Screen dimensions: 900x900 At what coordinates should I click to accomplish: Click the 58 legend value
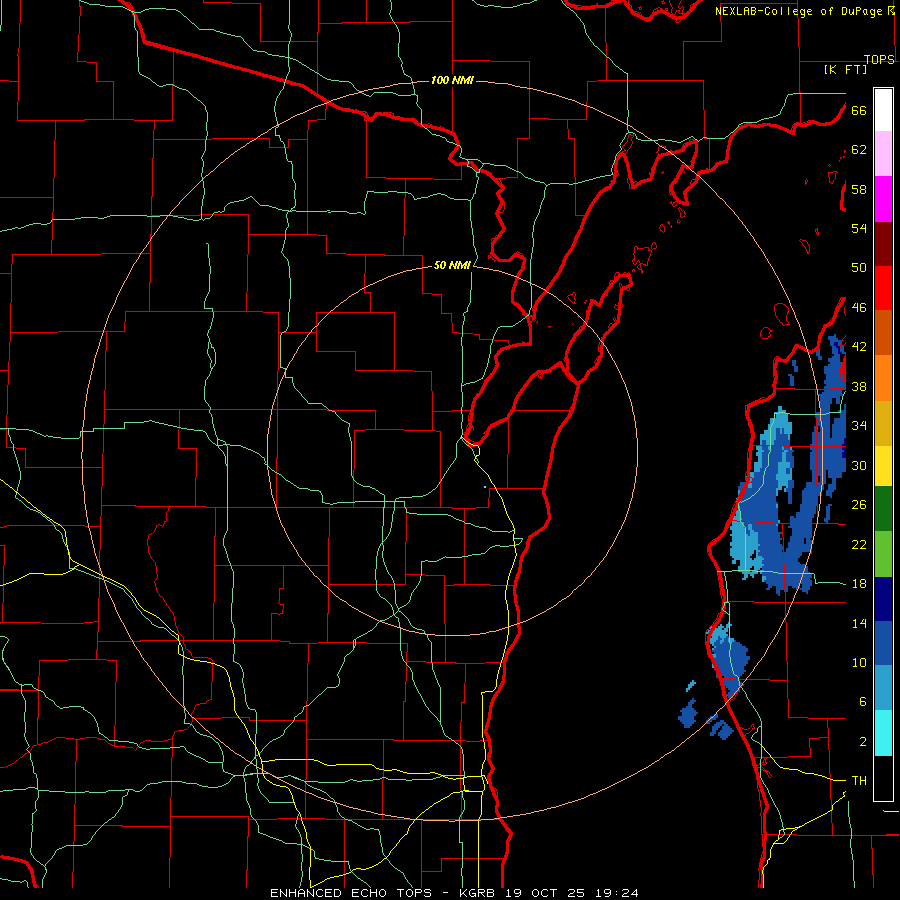click(859, 189)
